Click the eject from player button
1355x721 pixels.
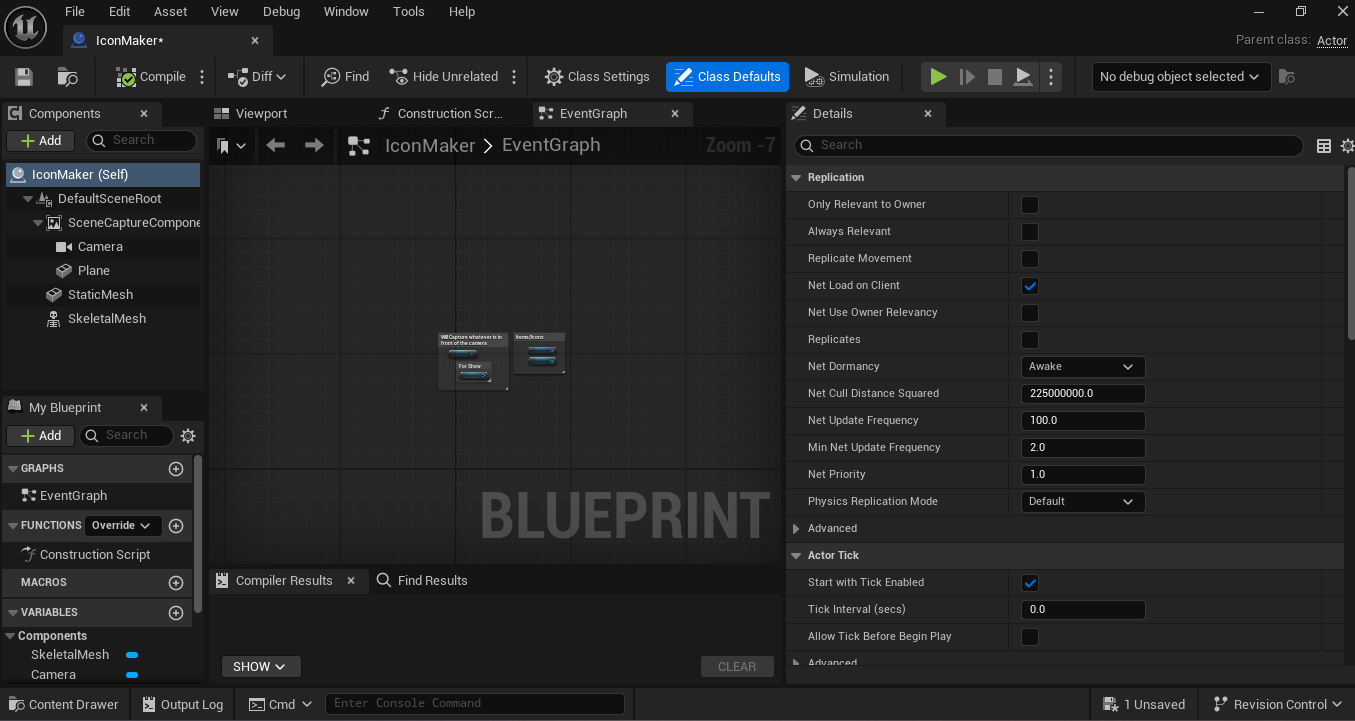tap(1023, 77)
